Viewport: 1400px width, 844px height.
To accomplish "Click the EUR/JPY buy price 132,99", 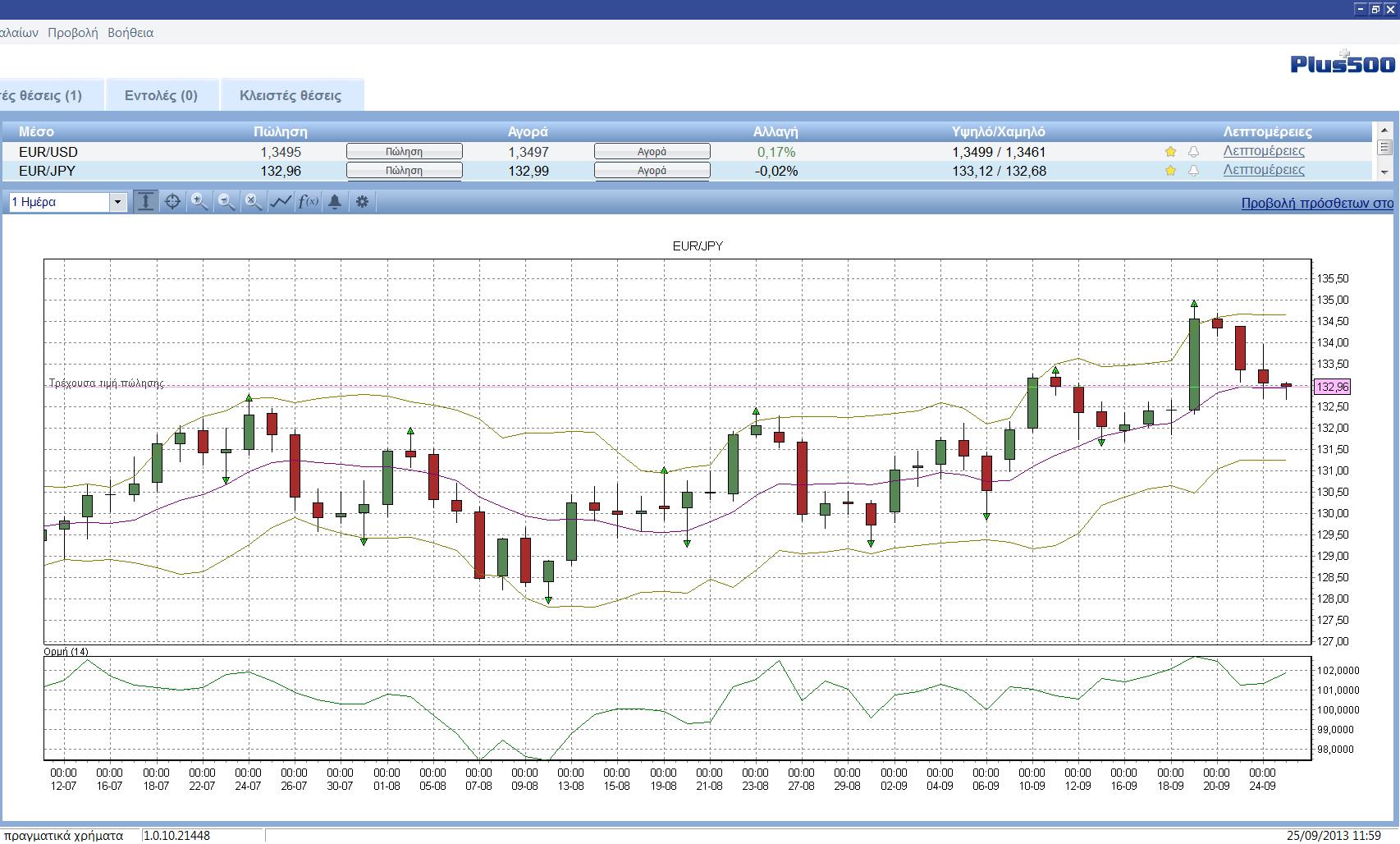I will click(528, 171).
